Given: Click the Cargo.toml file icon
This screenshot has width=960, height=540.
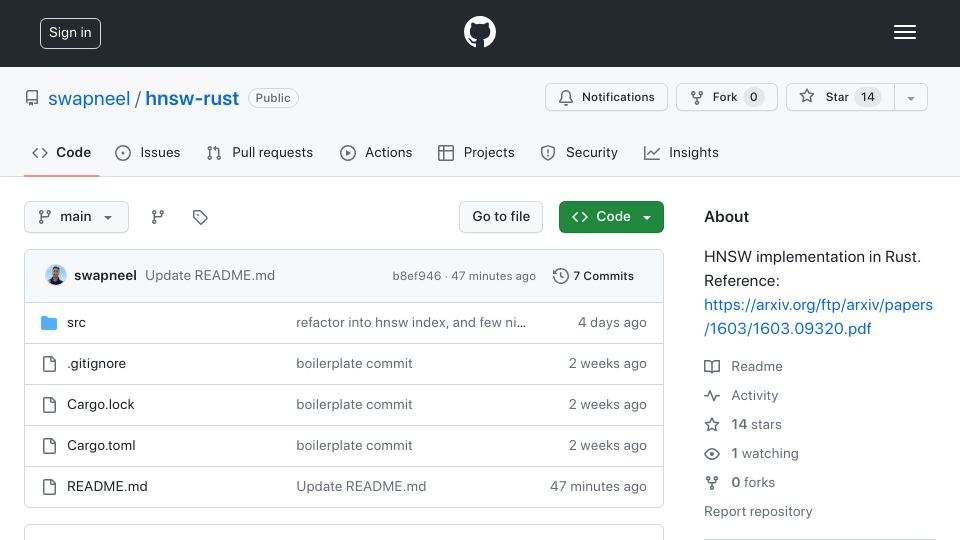Looking at the screenshot, I should pyautogui.click(x=49, y=446).
